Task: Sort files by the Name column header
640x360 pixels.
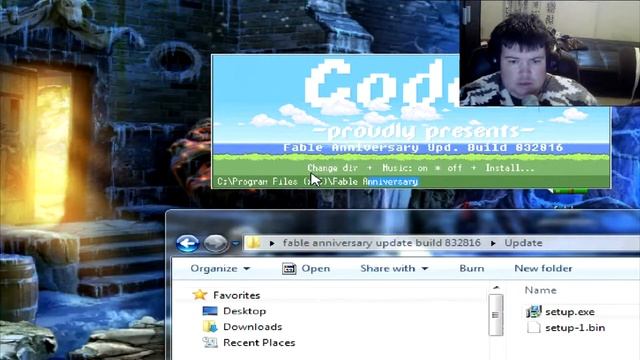Action: pos(540,290)
